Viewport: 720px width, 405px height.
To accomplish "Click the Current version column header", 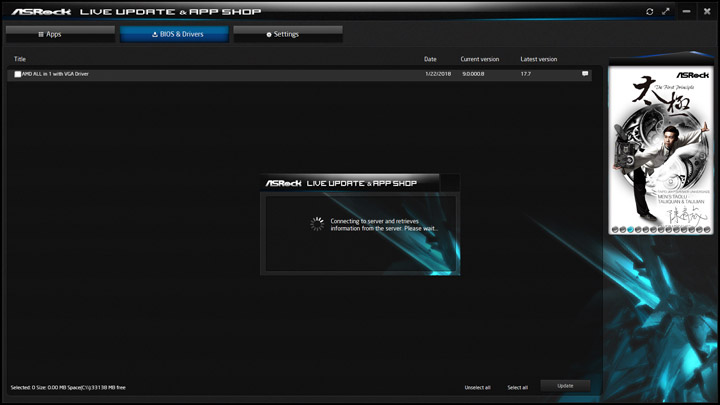I will 480,59.
